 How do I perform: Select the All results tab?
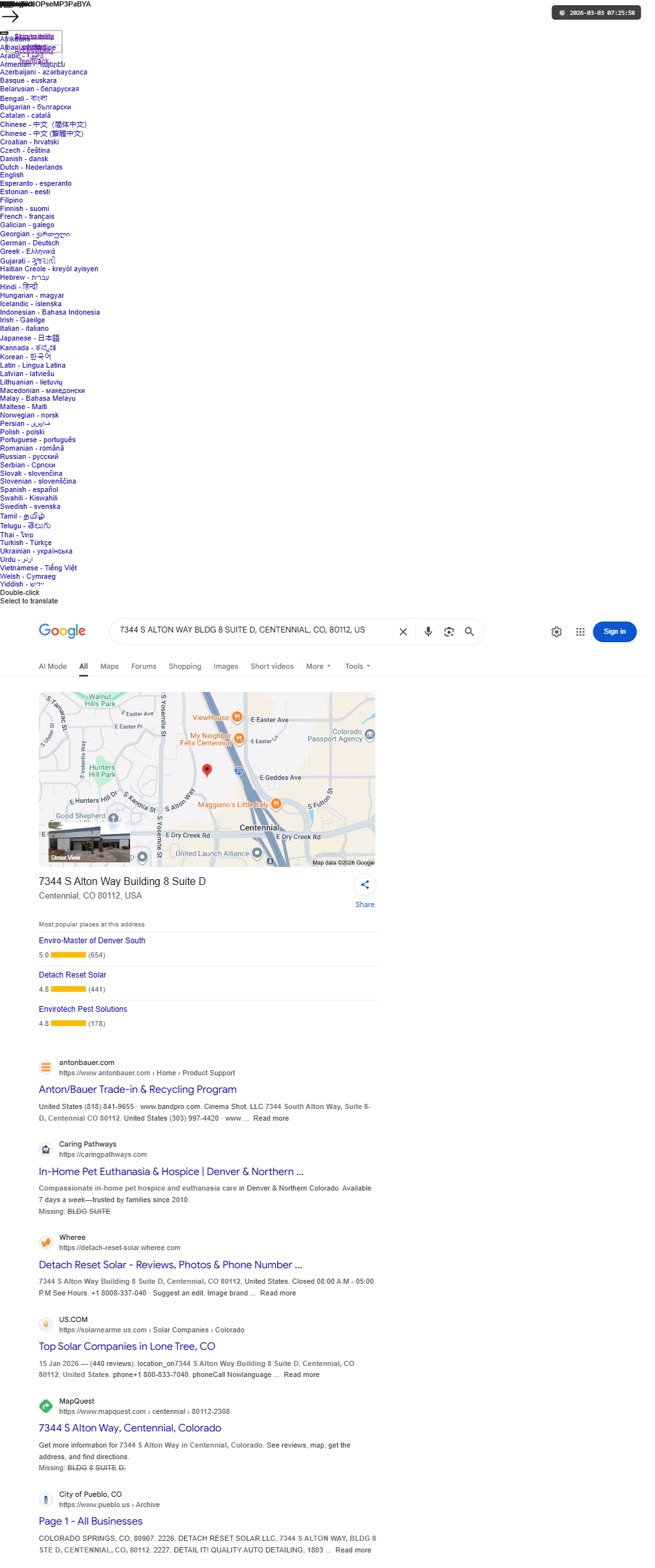(x=83, y=666)
